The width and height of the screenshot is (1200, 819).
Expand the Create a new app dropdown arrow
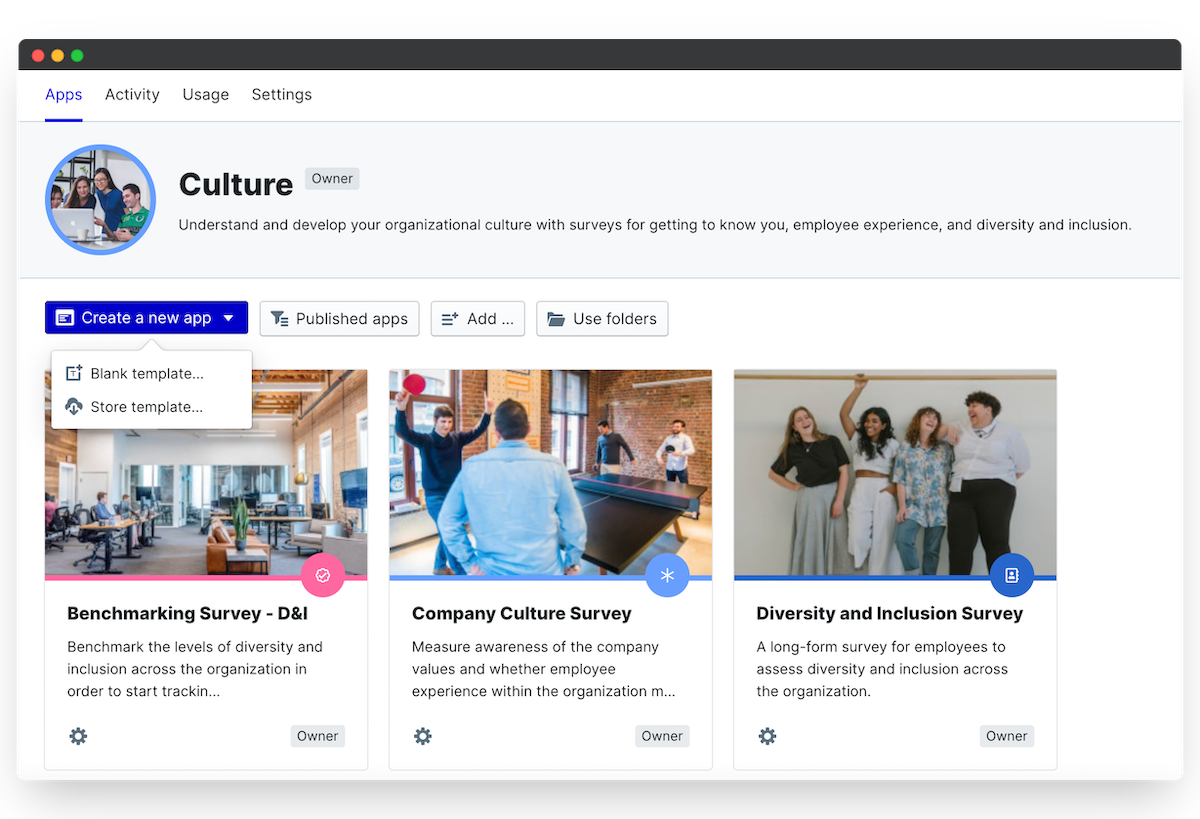(x=228, y=318)
